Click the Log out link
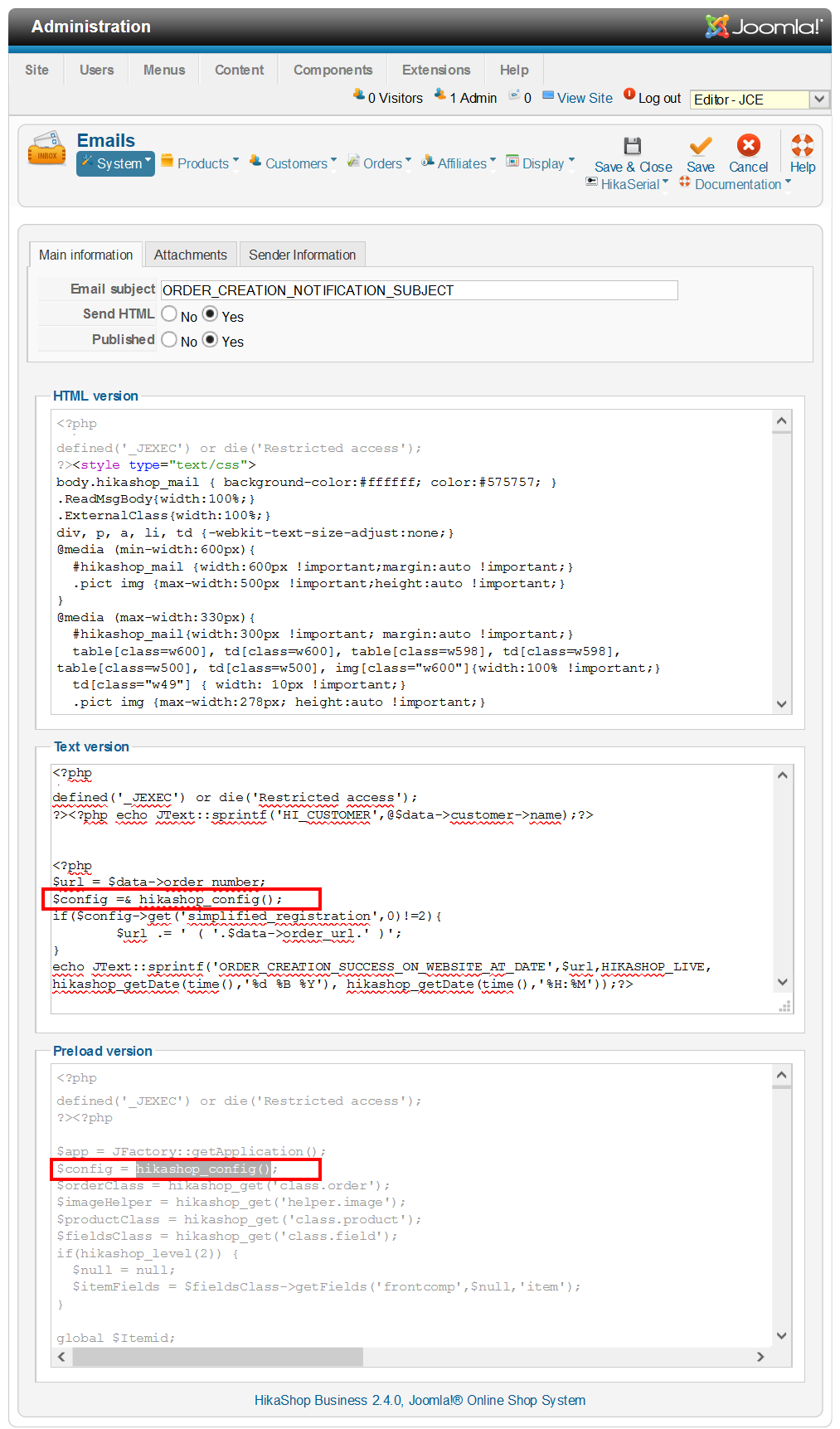Screen dimensions: 840x1429 tap(659, 98)
